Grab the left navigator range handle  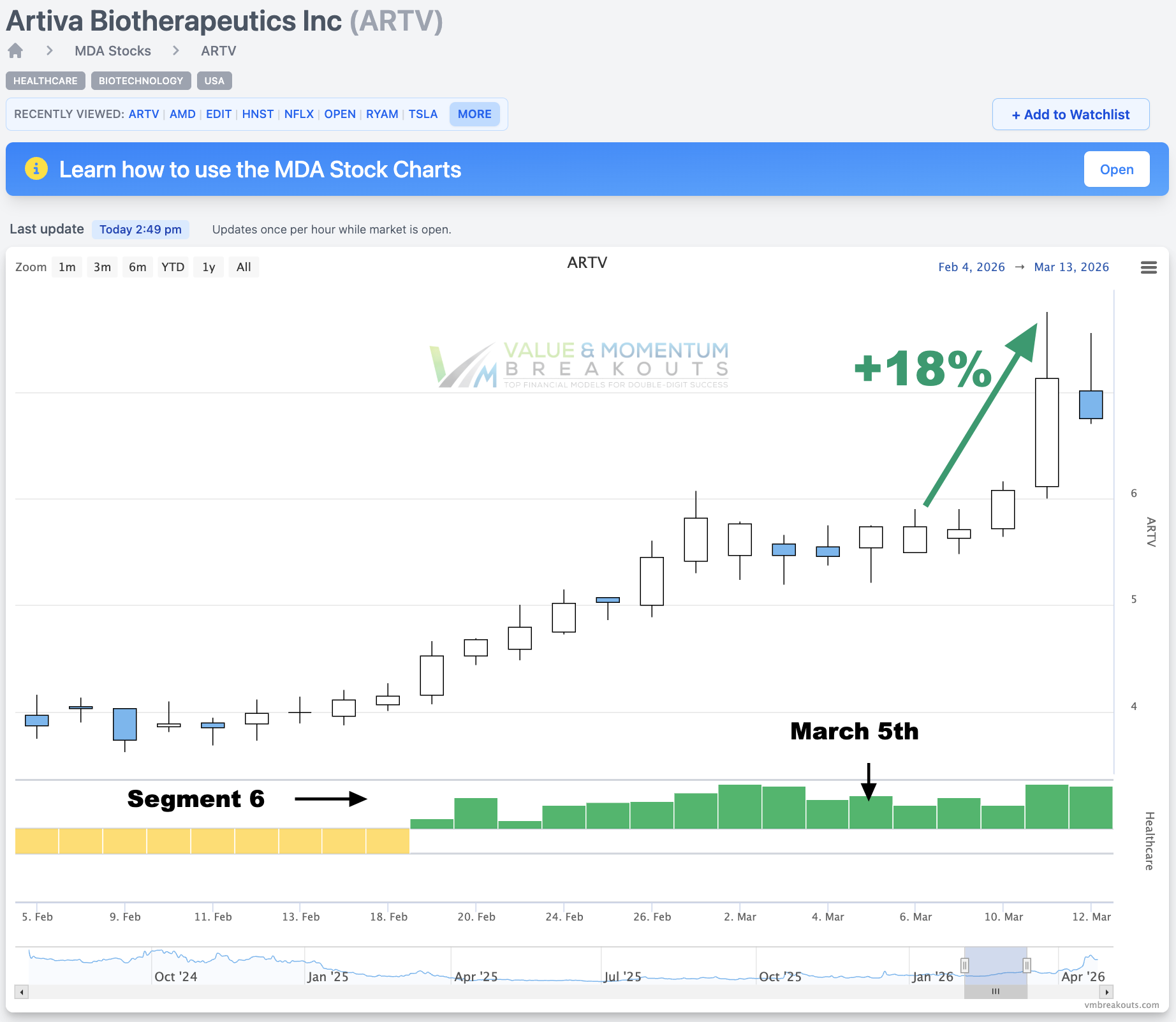point(965,965)
